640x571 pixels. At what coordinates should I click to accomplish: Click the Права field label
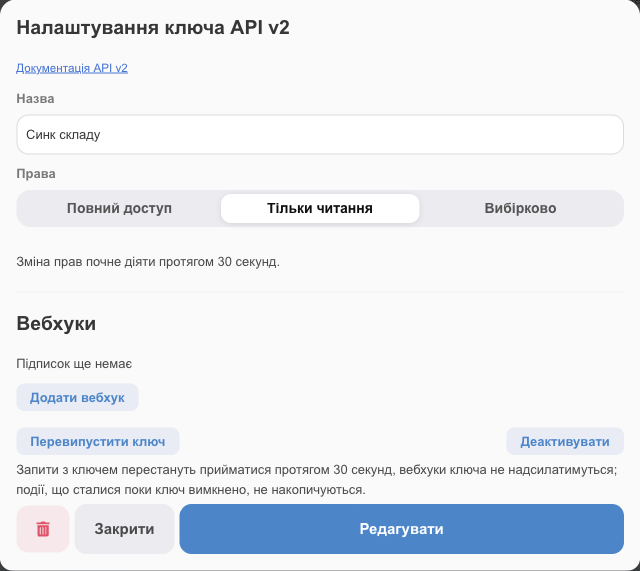[x=36, y=174]
